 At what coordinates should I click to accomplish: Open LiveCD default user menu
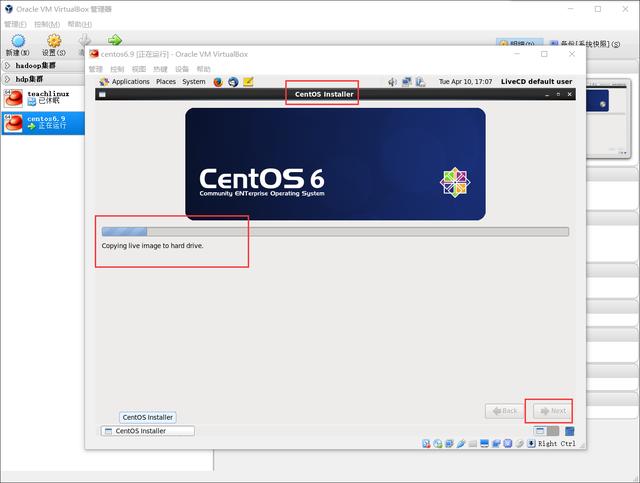click(536, 82)
